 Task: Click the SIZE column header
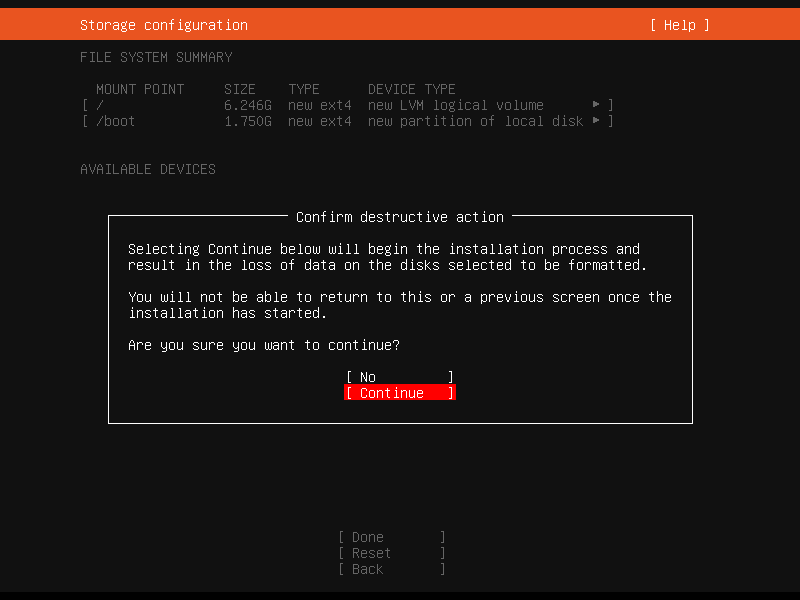pyautogui.click(x=240, y=89)
